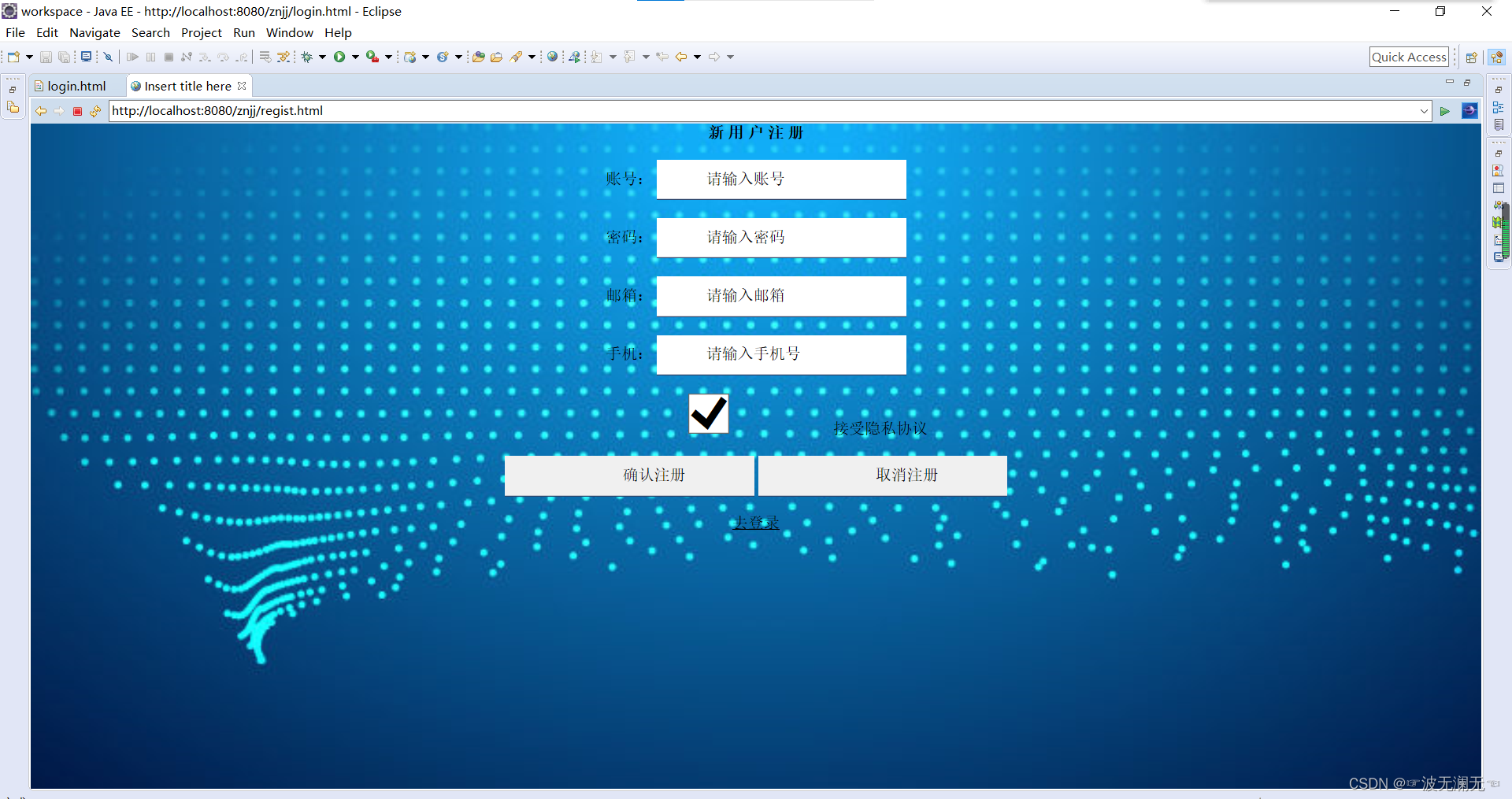Screen dimensions: 1512x799
Task: Toggle Skip All Breakpoints on toolbar
Action: (108, 57)
